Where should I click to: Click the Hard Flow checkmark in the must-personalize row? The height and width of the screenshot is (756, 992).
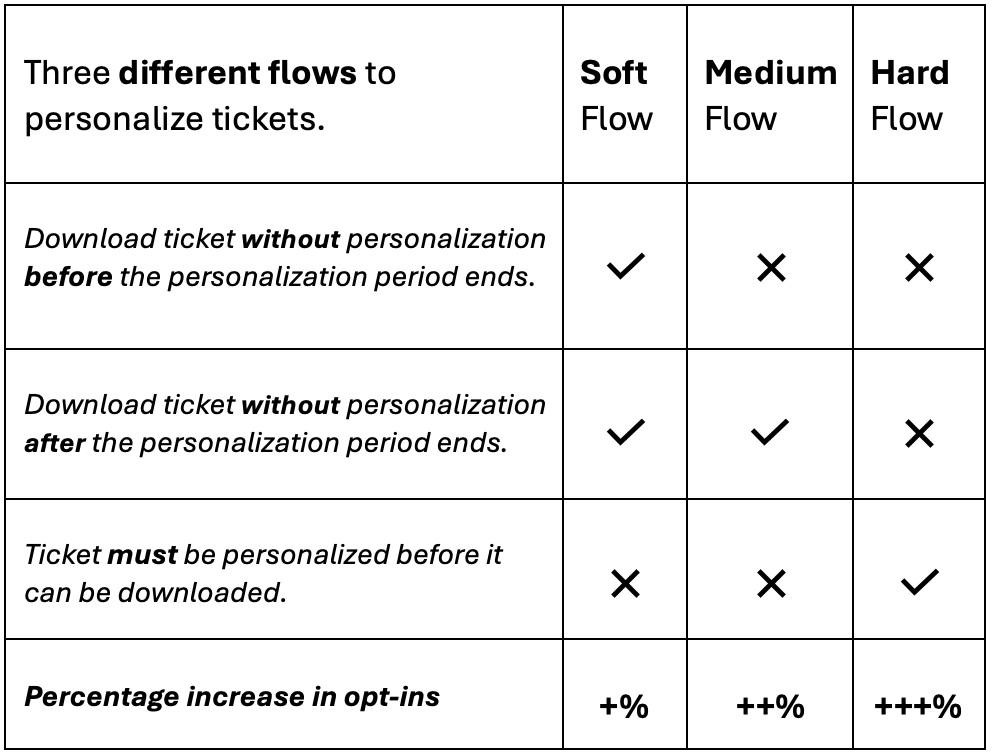tap(919, 582)
